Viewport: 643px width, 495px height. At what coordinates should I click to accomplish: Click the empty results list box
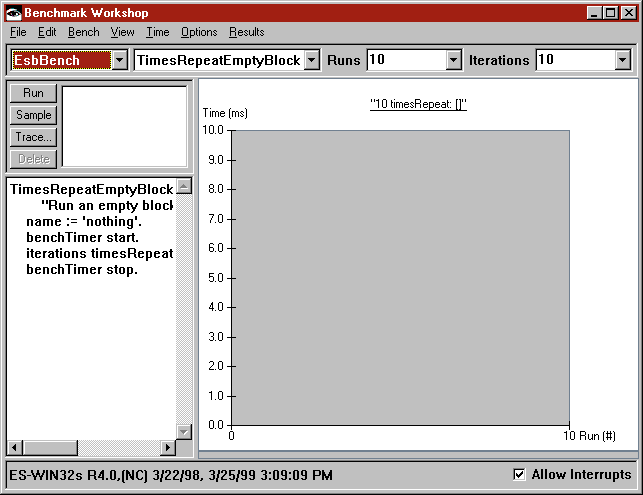(x=124, y=125)
